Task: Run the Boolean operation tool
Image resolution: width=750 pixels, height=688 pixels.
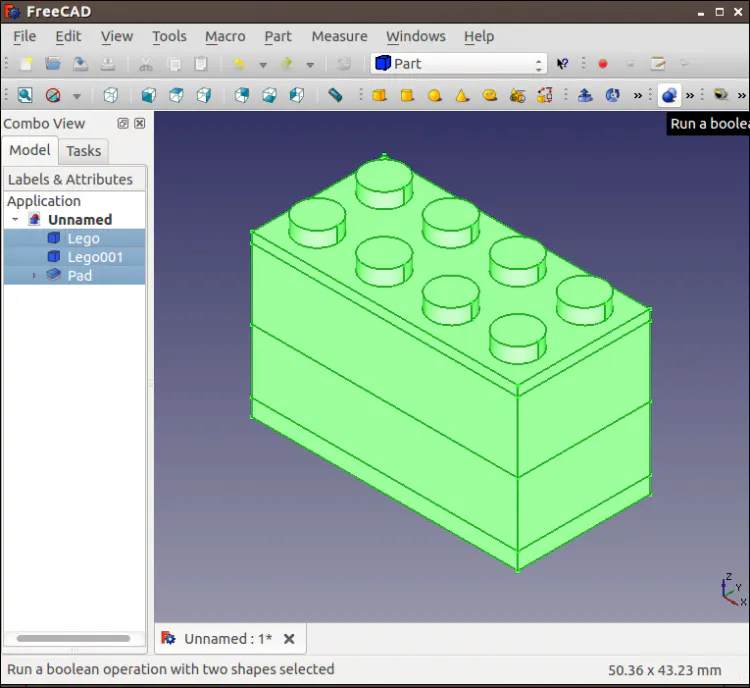Action: (669, 96)
